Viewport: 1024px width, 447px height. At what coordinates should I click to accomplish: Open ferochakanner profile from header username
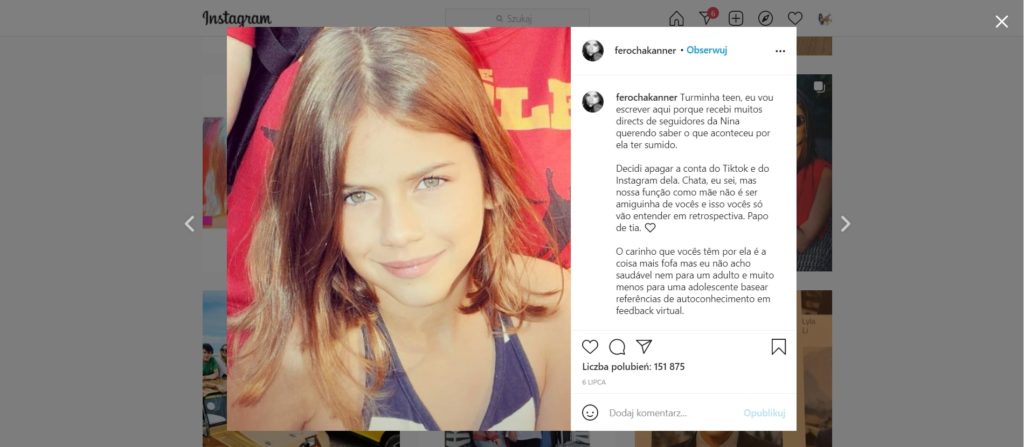click(x=645, y=50)
